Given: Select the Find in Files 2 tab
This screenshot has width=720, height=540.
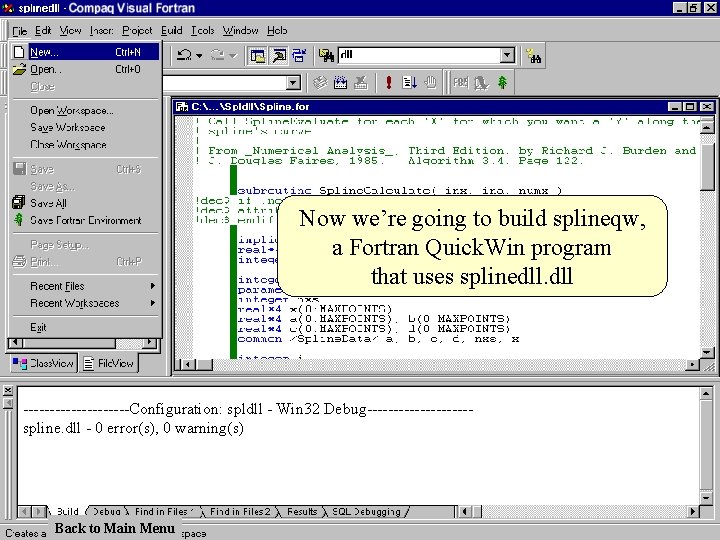Looking at the screenshot, I should 240,512.
